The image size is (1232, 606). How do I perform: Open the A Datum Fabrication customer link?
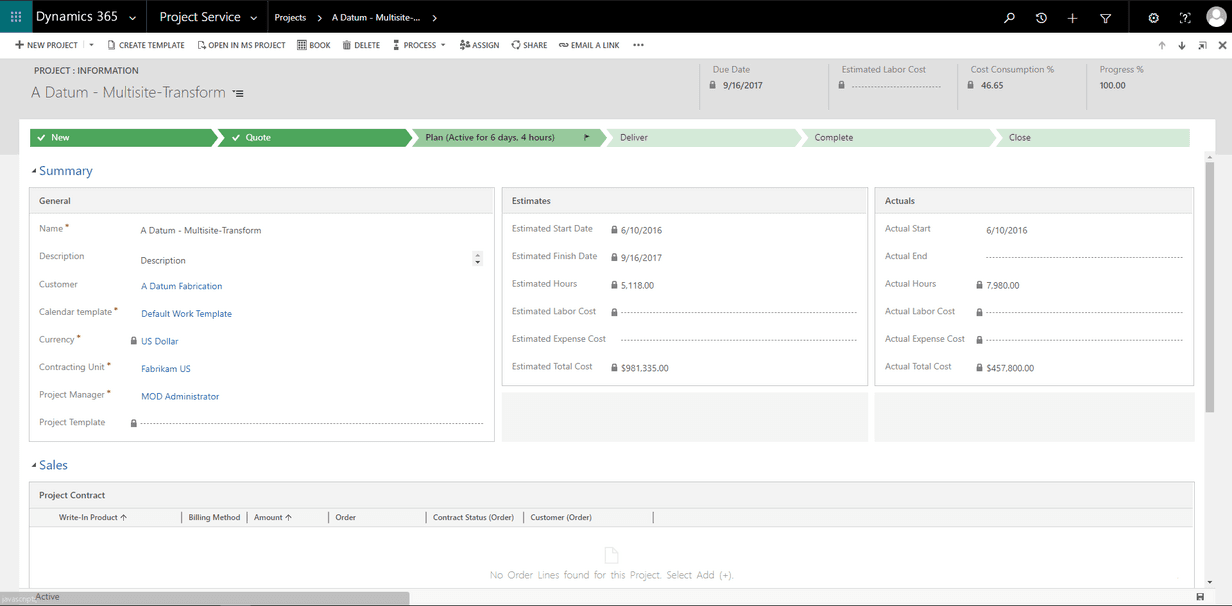(182, 286)
